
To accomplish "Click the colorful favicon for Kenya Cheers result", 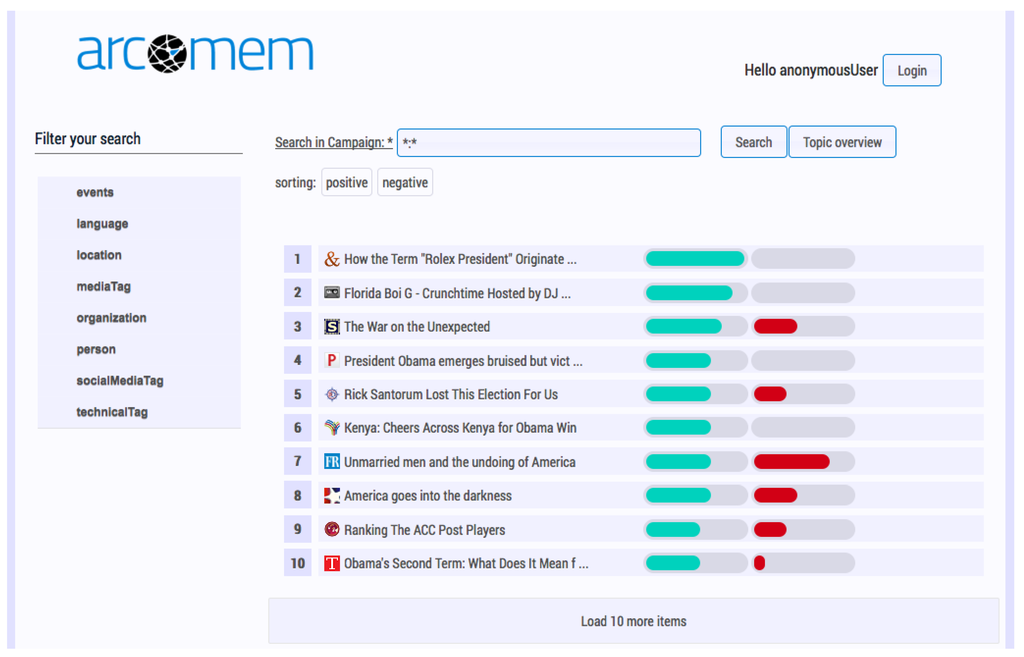I will click(x=332, y=428).
